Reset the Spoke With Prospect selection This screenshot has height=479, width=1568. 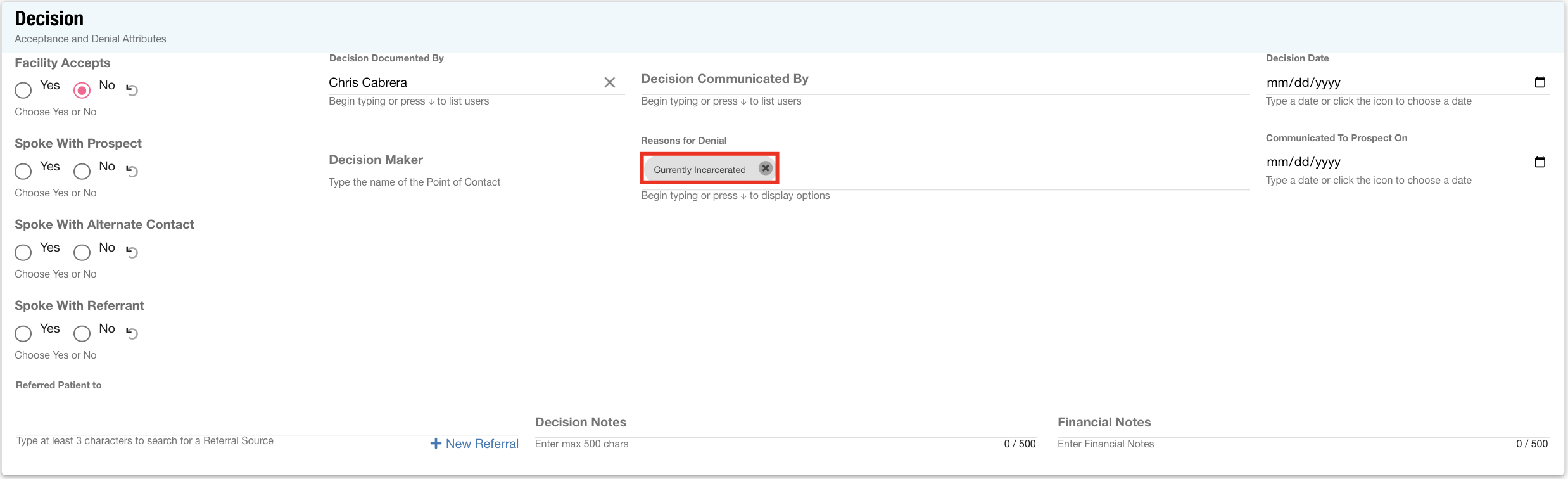pyautogui.click(x=132, y=171)
